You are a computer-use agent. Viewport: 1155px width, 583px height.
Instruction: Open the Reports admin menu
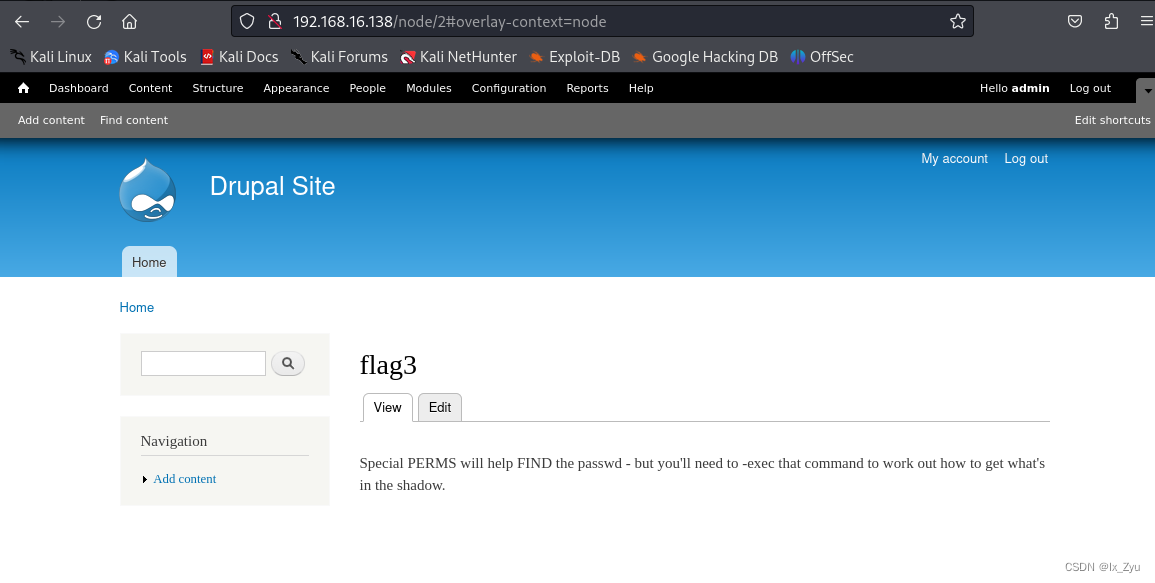(587, 88)
